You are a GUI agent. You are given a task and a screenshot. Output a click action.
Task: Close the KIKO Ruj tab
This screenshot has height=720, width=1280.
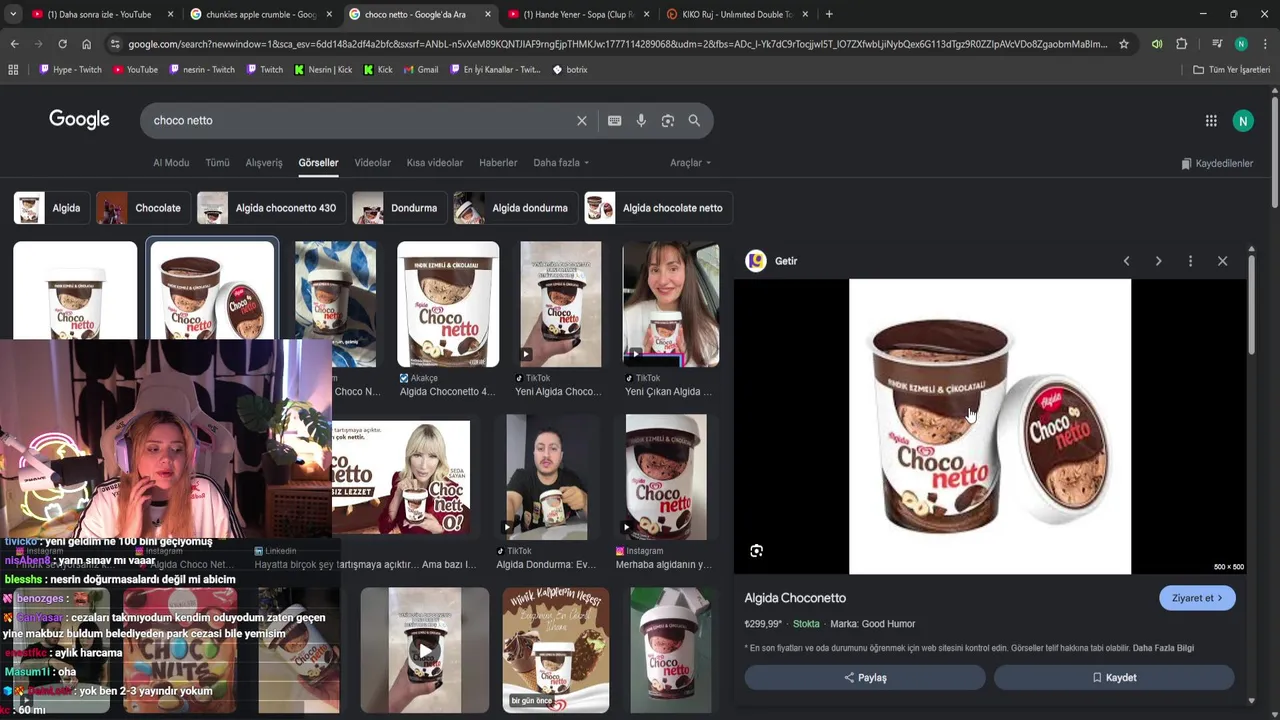805,14
